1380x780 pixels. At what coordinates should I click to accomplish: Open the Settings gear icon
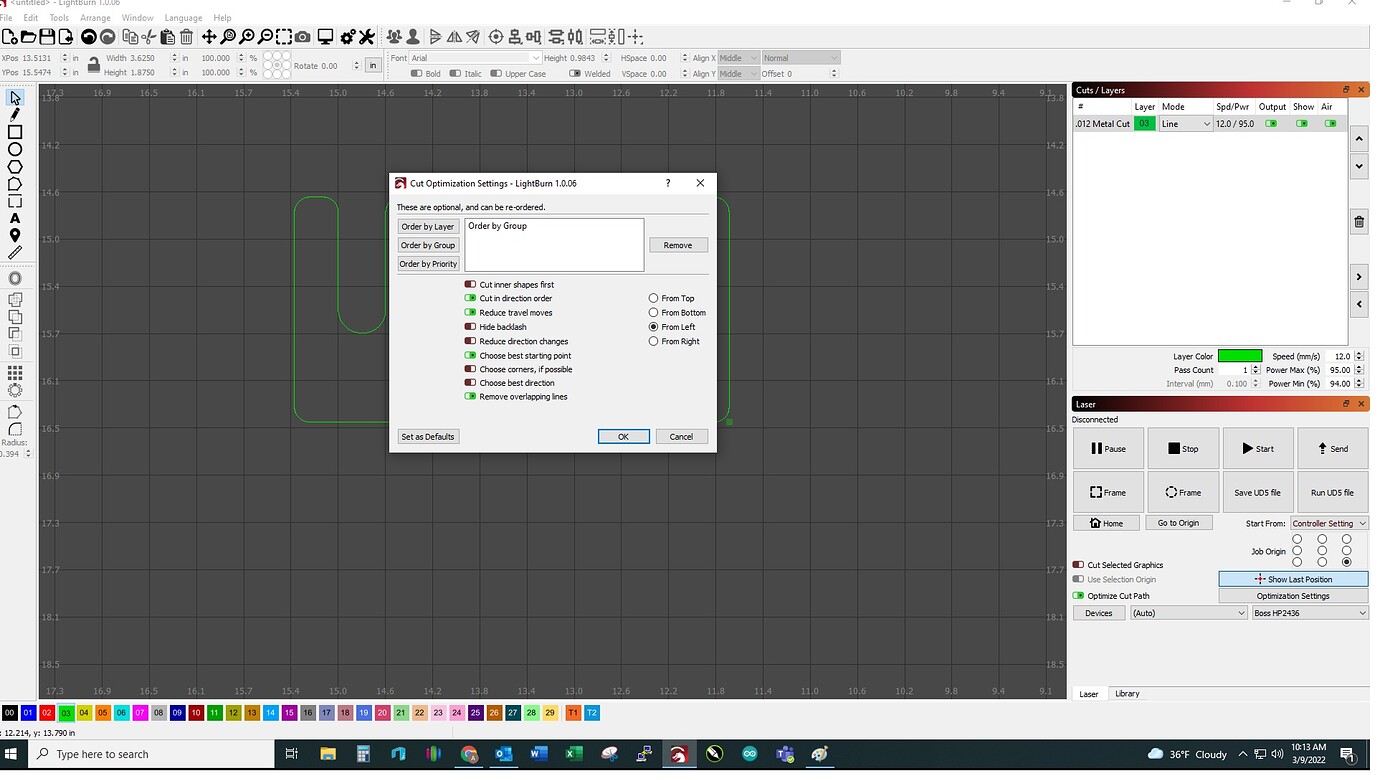click(348, 36)
